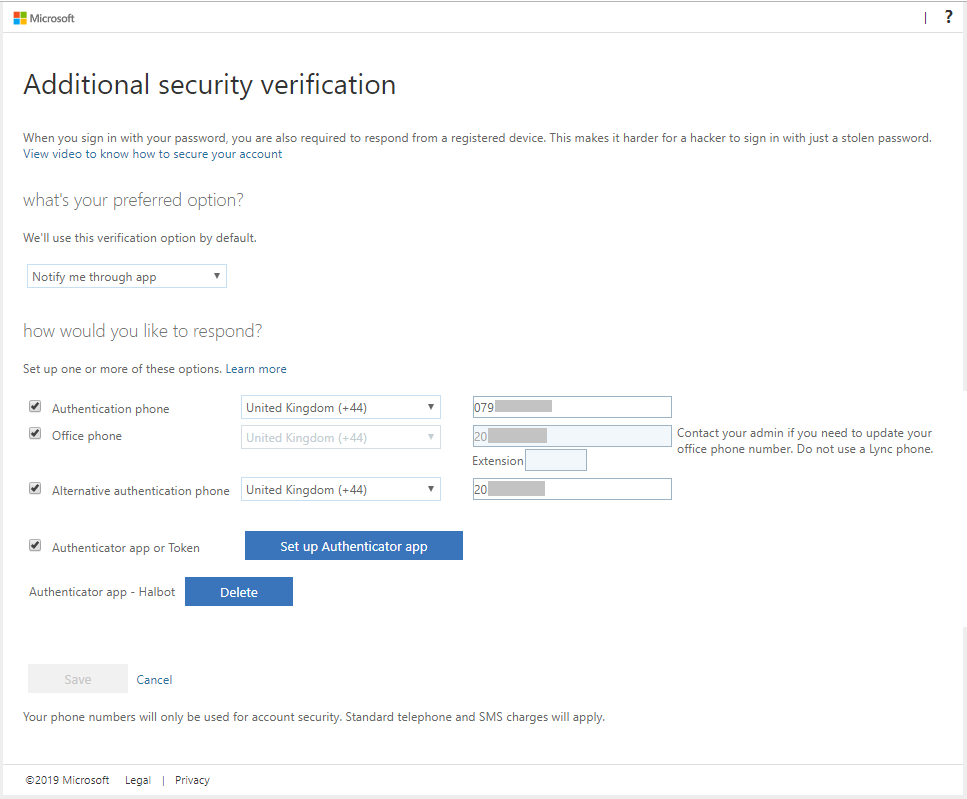Viewport: 967px width, 799px height.
Task: Enable the Authentication phone checkbox
Action: coord(35,405)
